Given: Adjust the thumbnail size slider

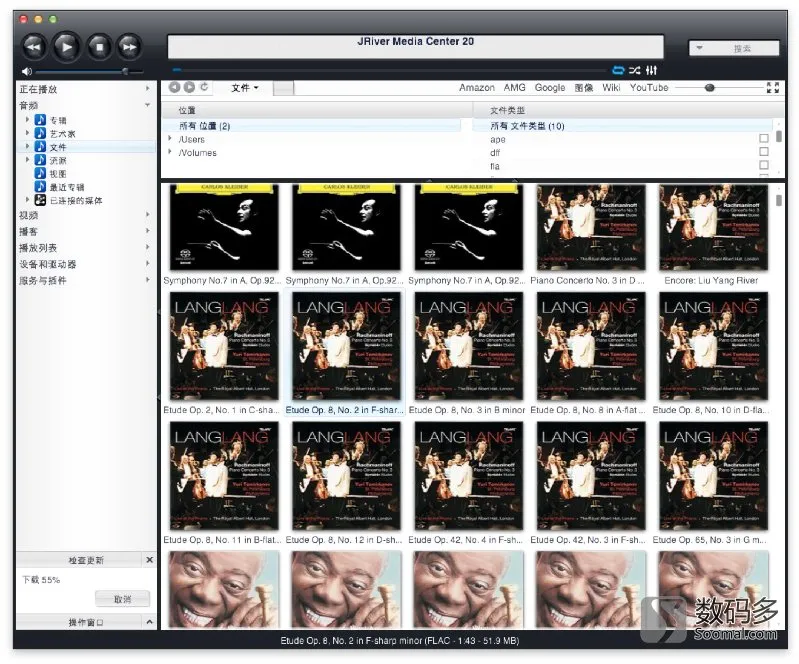Looking at the screenshot, I should click(709, 88).
